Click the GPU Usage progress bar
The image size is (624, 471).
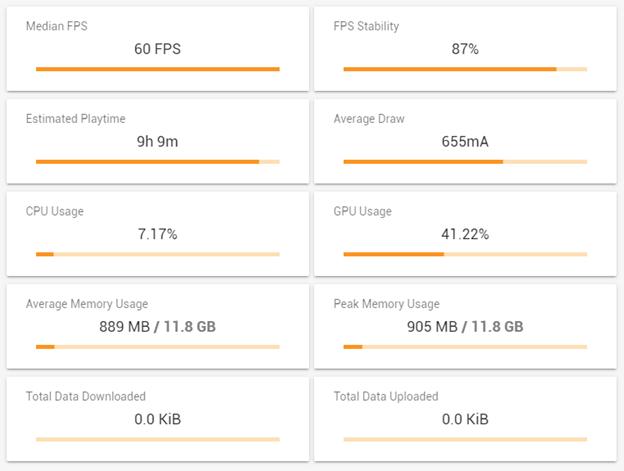pyautogui.click(x=465, y=254)
